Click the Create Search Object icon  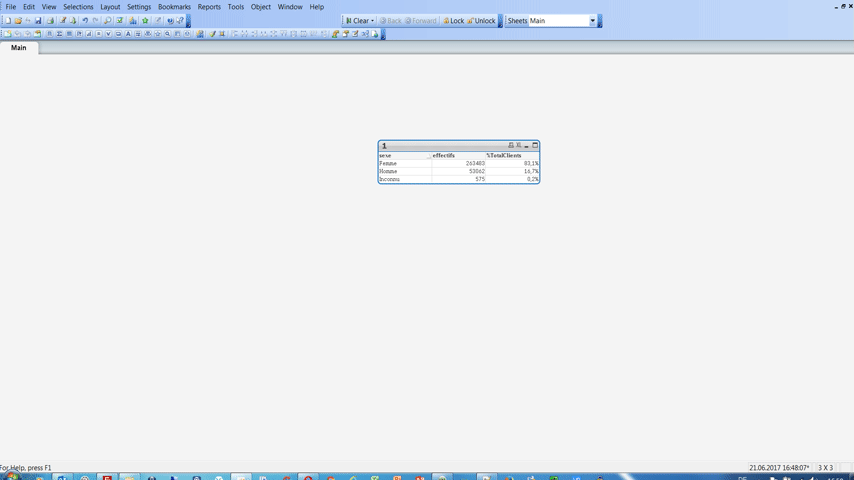tap(167, 34)
